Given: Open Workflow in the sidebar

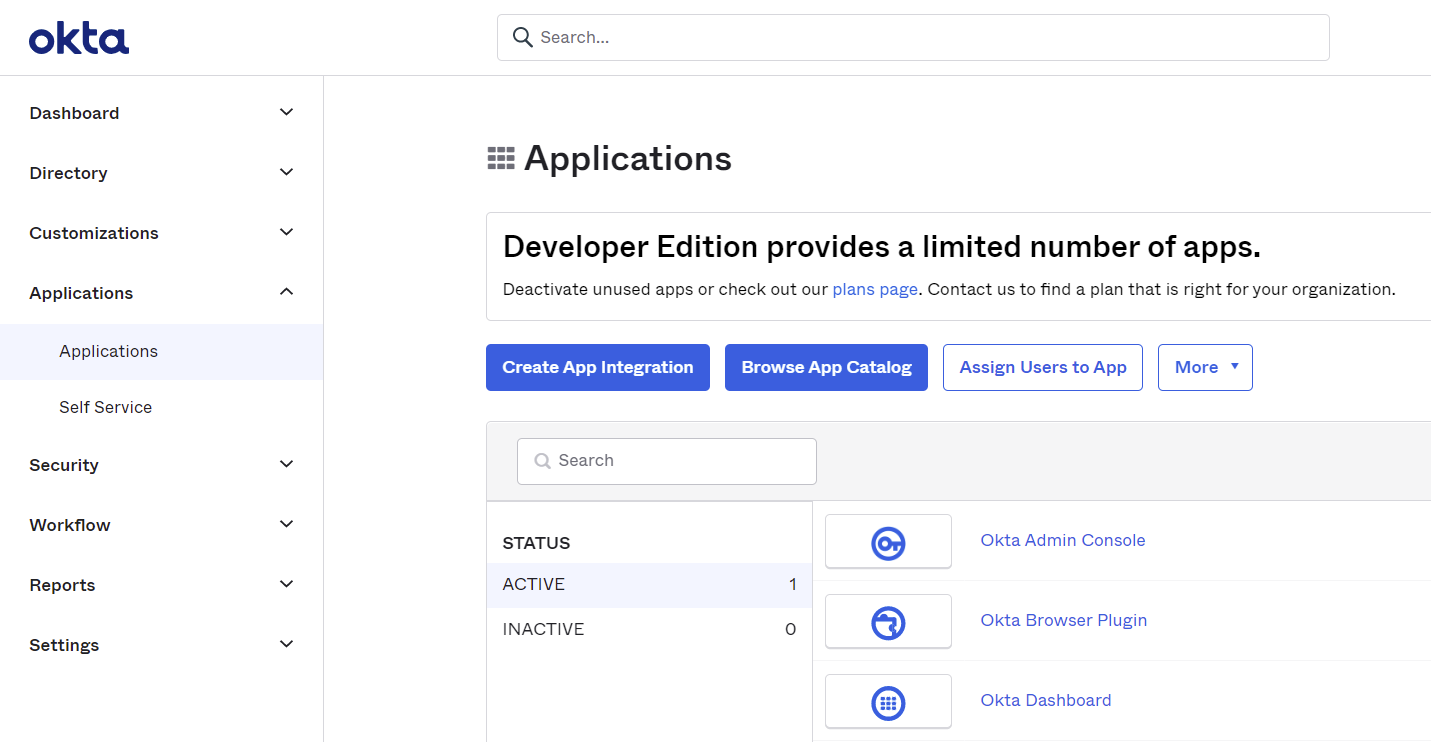Looking at the screenshot, I should 70,525.
